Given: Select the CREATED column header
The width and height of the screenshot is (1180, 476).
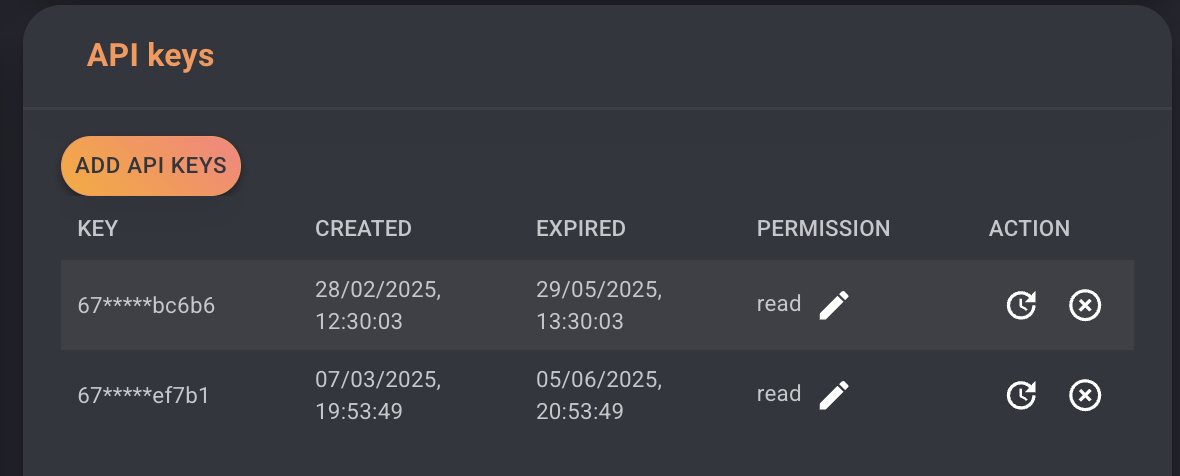Looking at the screenshot, I should [363, 228].
